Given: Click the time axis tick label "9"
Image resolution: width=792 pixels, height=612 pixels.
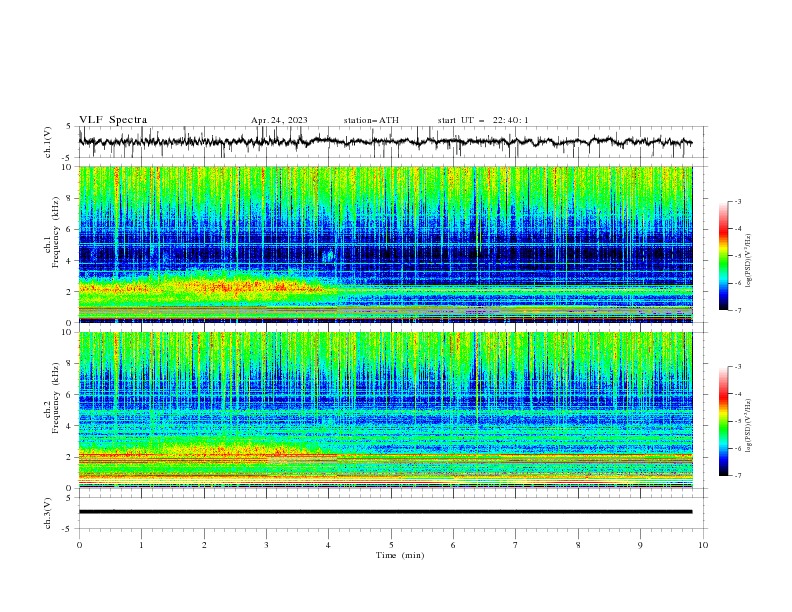Looking at the screenshot, I should 640,545.
